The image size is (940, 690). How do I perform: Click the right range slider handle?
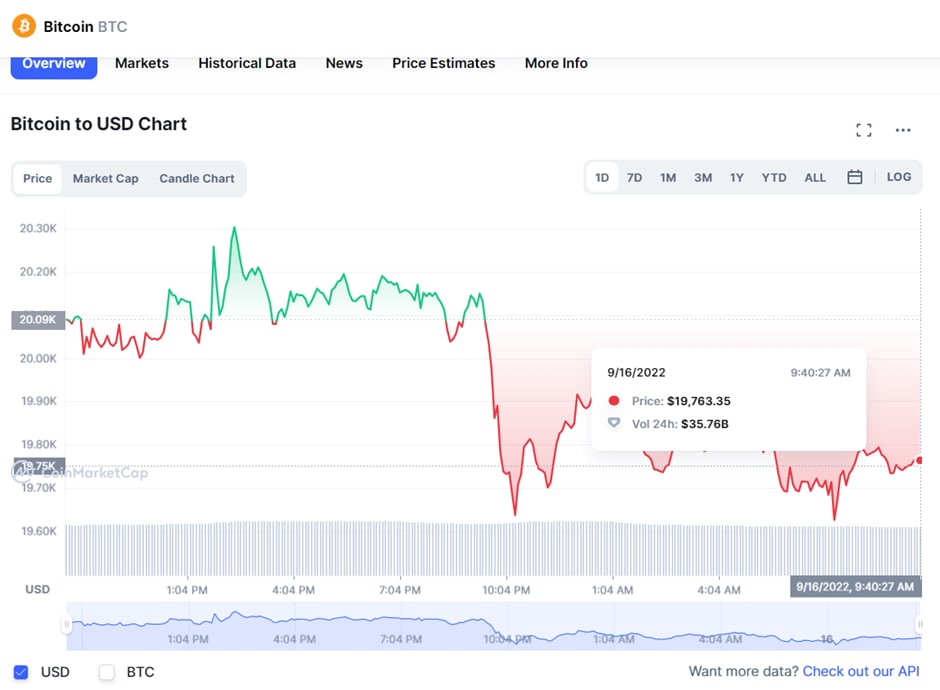point(920,625)
